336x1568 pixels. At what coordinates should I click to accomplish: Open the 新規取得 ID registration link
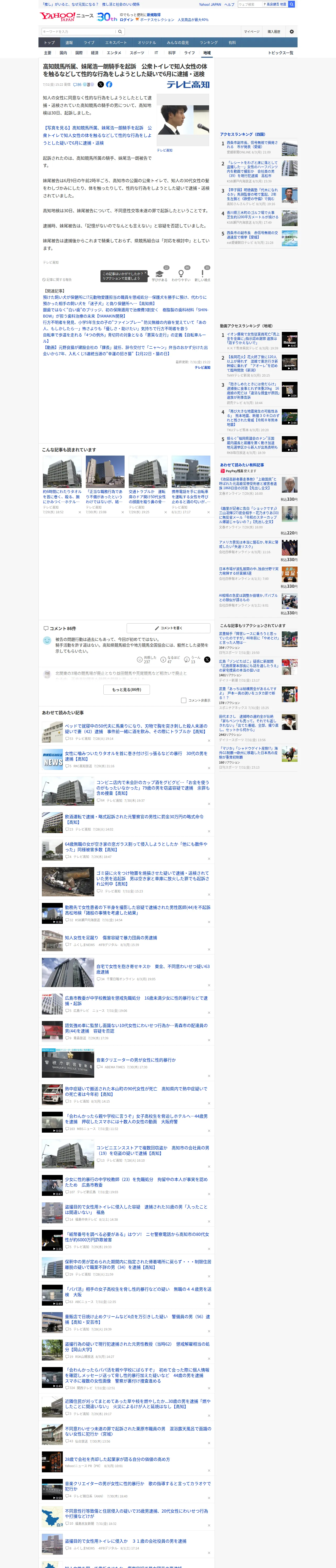click(154, 15)
